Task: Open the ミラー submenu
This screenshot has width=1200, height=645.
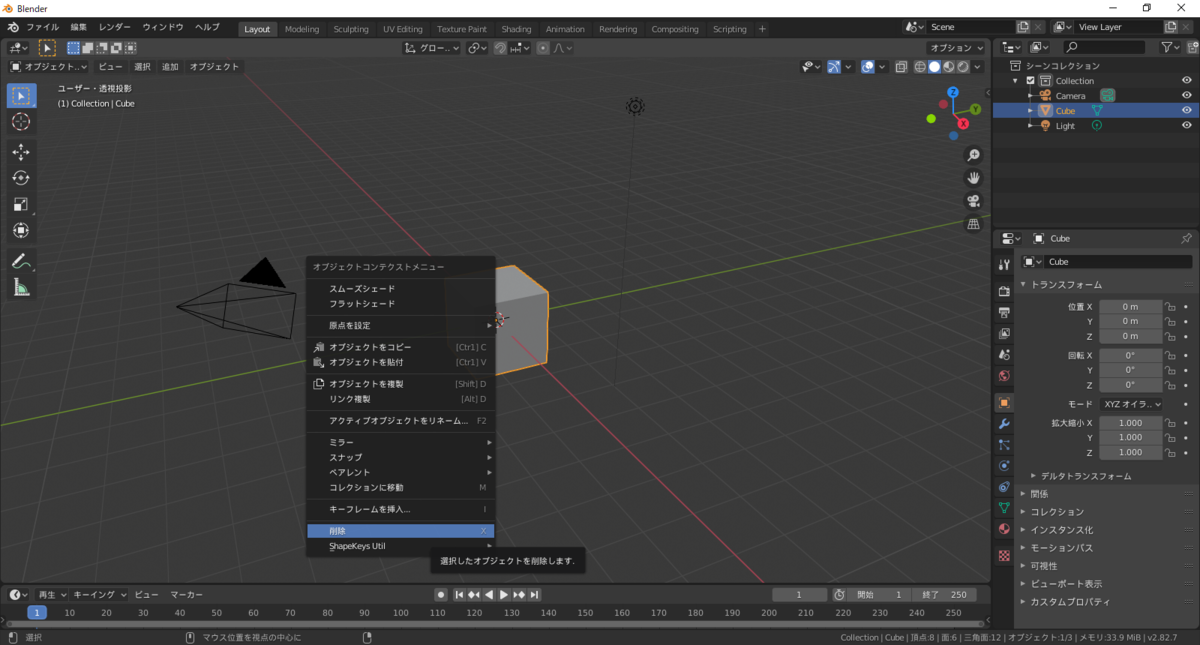Action: (400, 442)
